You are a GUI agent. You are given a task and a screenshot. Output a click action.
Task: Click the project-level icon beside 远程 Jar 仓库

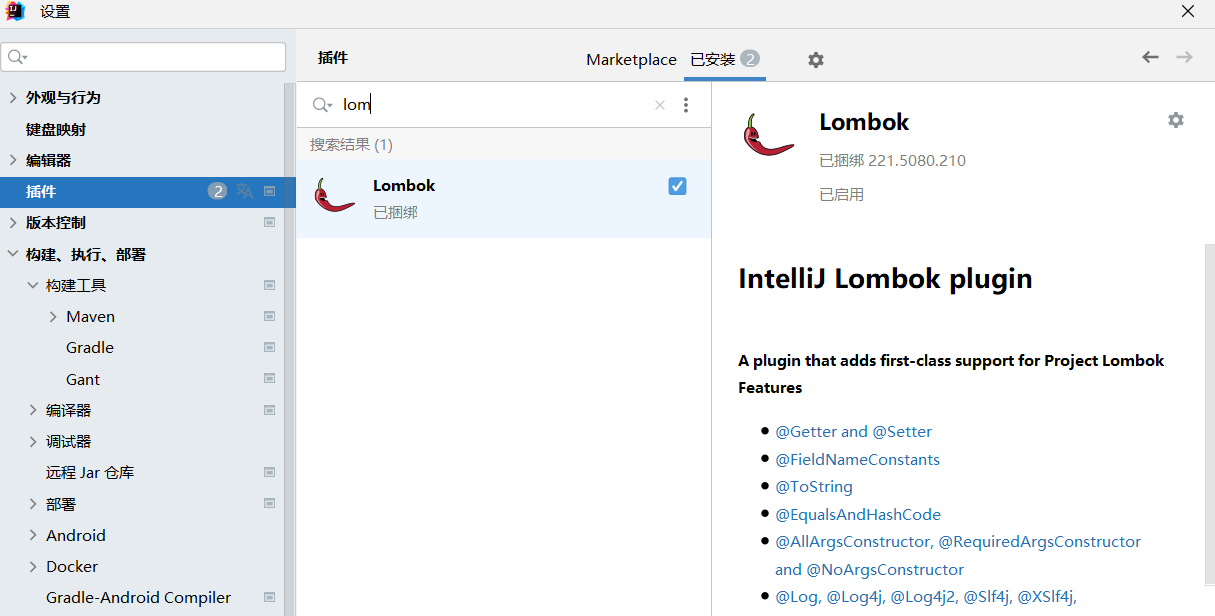coord(269,472)
